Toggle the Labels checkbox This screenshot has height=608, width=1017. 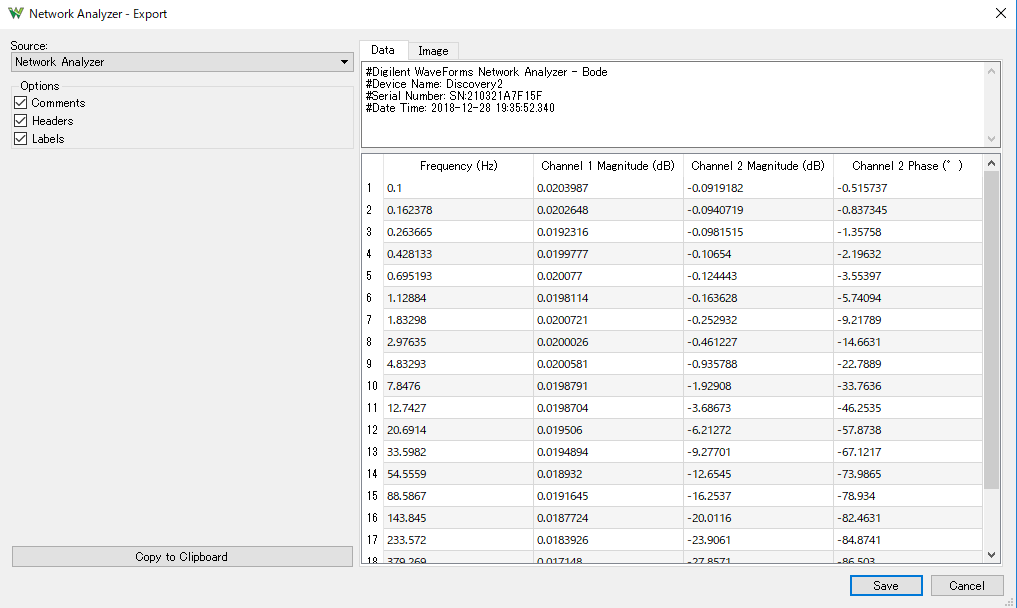(x=21, y=139)
